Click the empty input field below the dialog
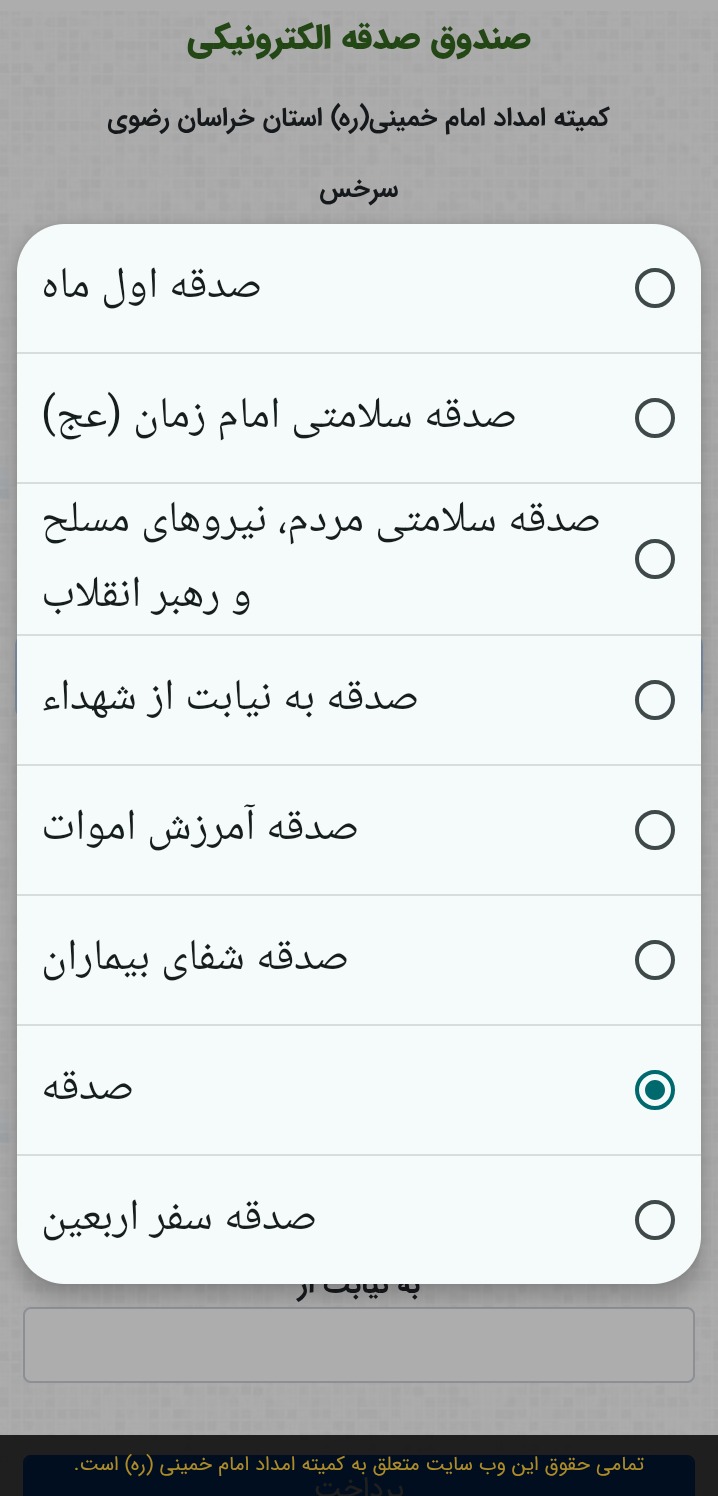This screenshot has height=1496, width=718. (x=358, y=1344)
